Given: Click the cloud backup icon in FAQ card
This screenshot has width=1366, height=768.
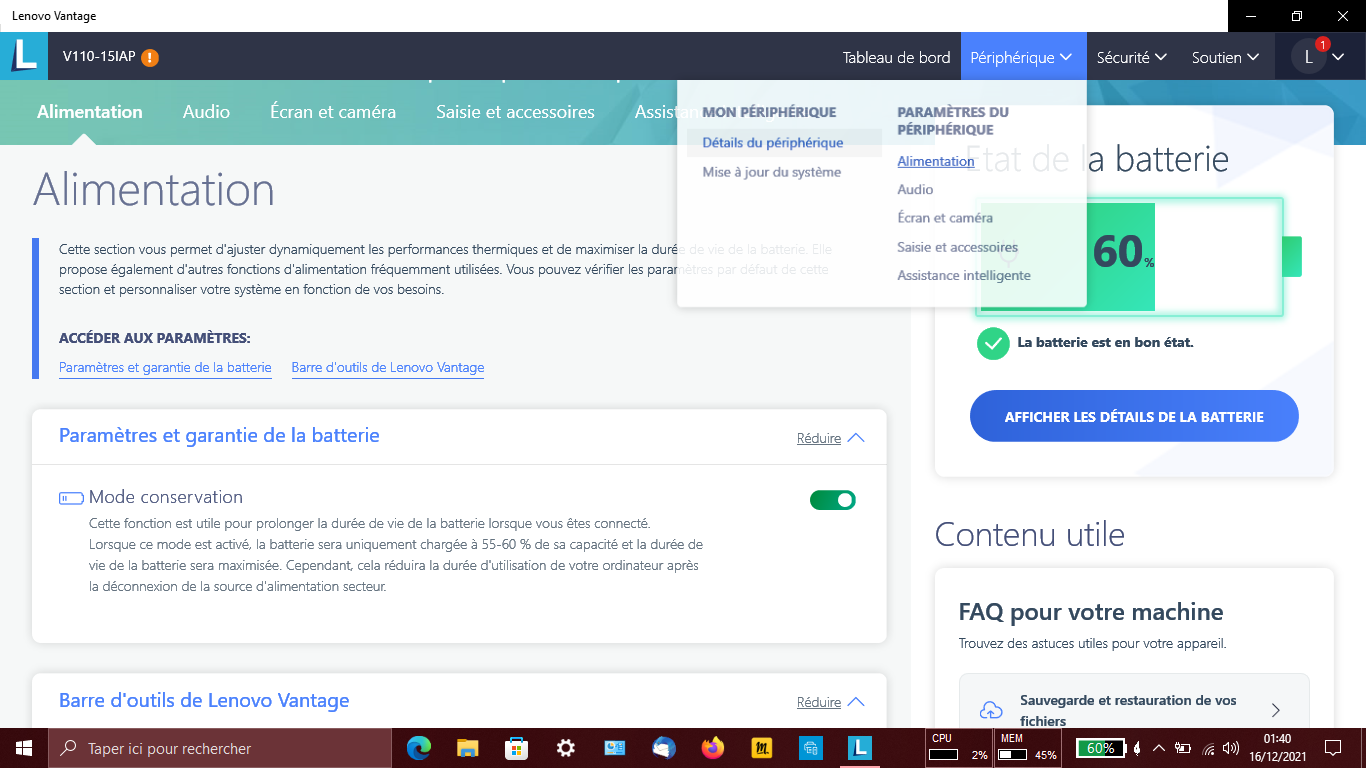Looking at the screenshot, I should [x=990, y=710].
